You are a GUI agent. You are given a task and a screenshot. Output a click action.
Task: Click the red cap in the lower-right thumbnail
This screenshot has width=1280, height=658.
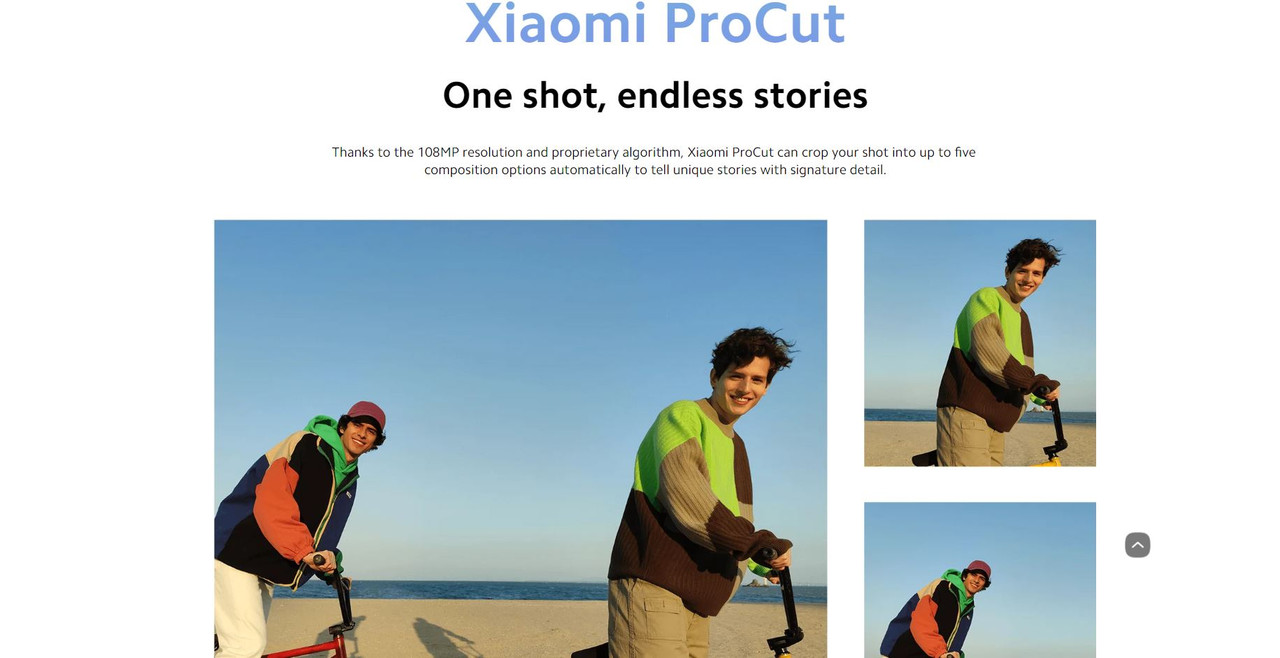[980, 570]
